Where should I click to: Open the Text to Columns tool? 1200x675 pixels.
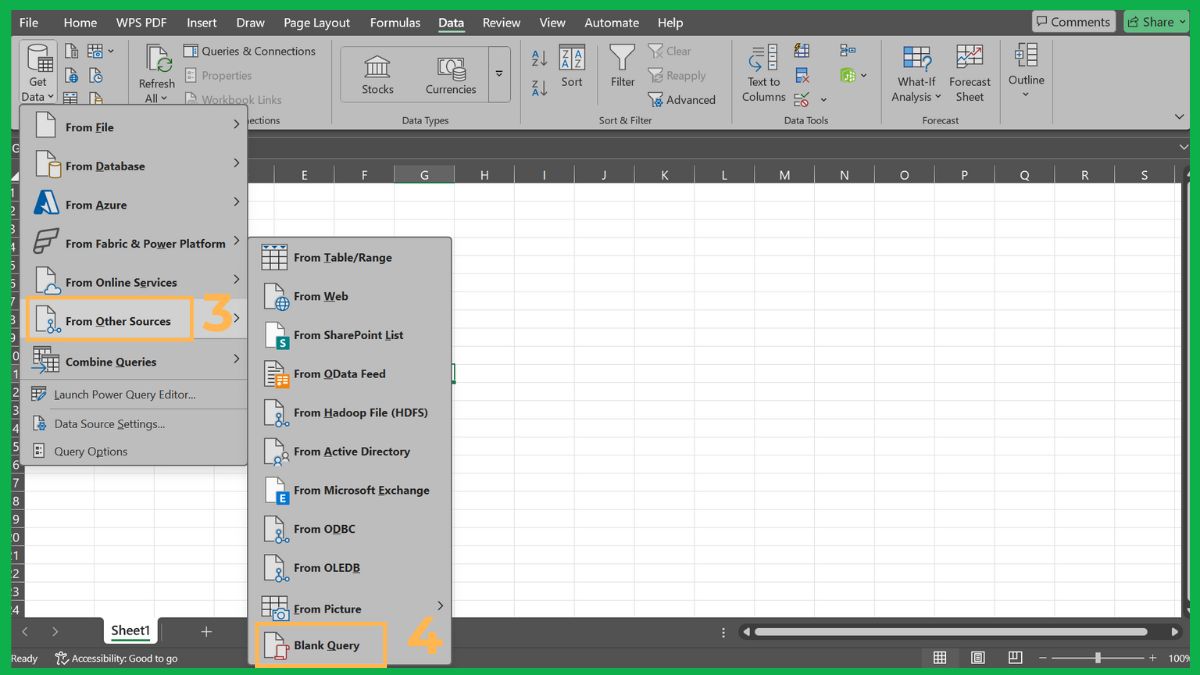tap(762, 70)
